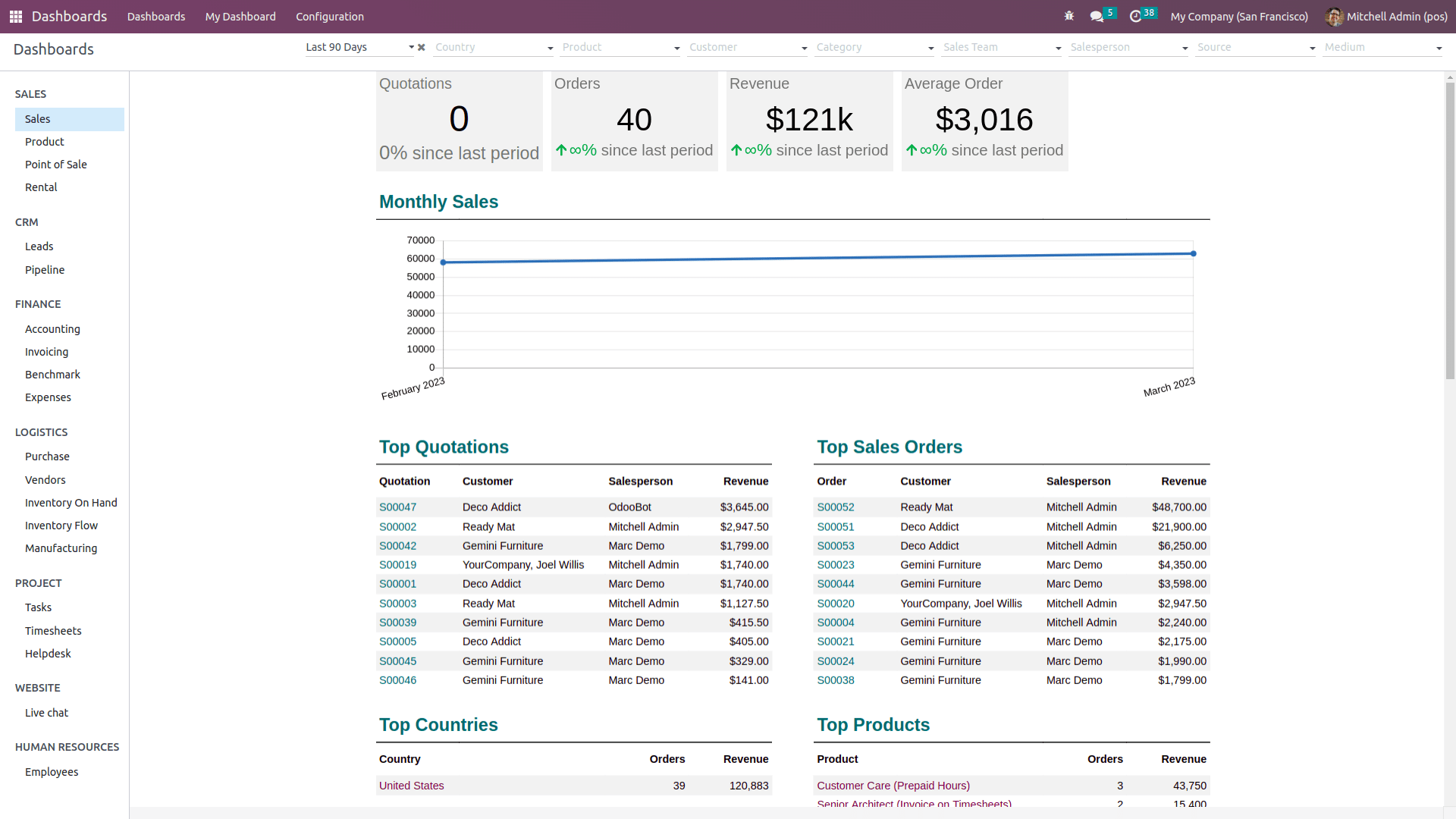The height and width of the screenshot is (819, 1456).
Task: Click sales order link S00052
Action: 836,507
